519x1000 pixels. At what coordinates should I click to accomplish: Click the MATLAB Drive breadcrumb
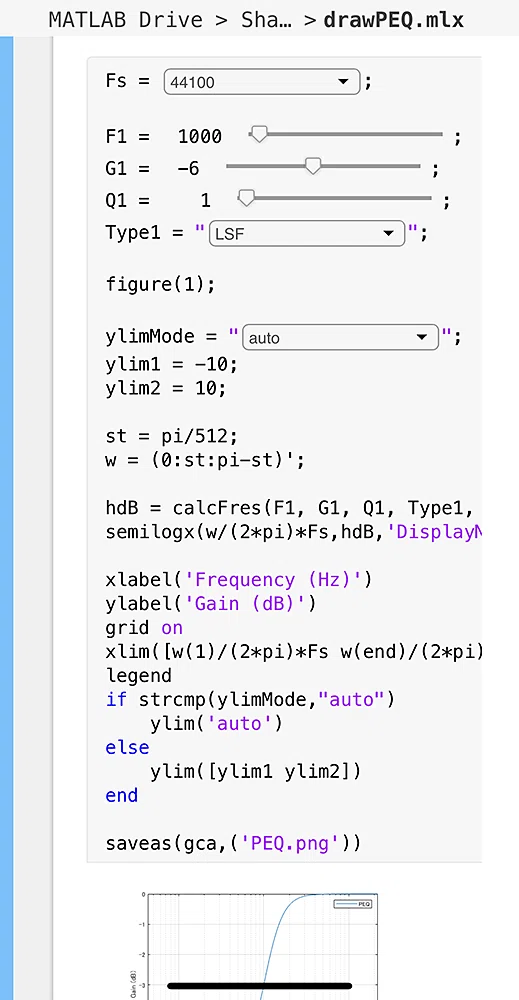(127, 20)
